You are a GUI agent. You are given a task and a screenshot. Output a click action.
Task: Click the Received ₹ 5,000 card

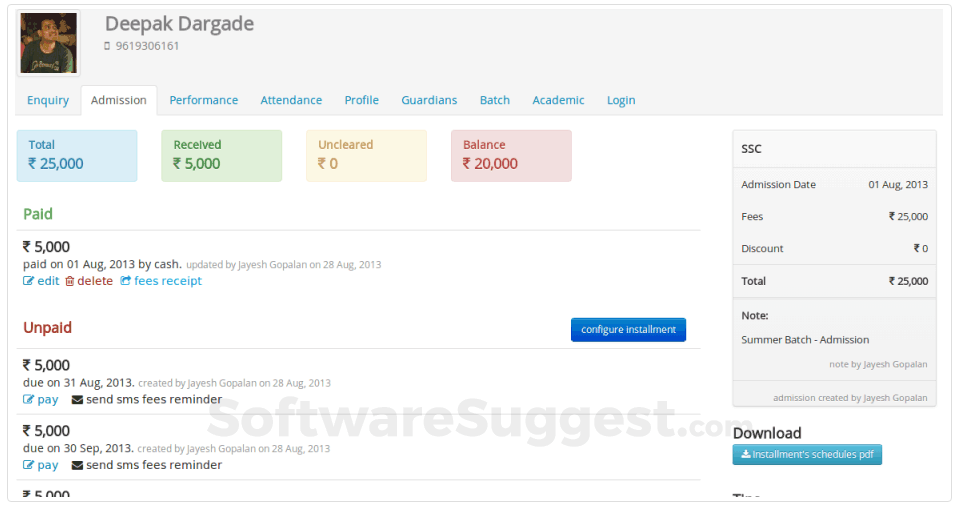coord(222,155)
